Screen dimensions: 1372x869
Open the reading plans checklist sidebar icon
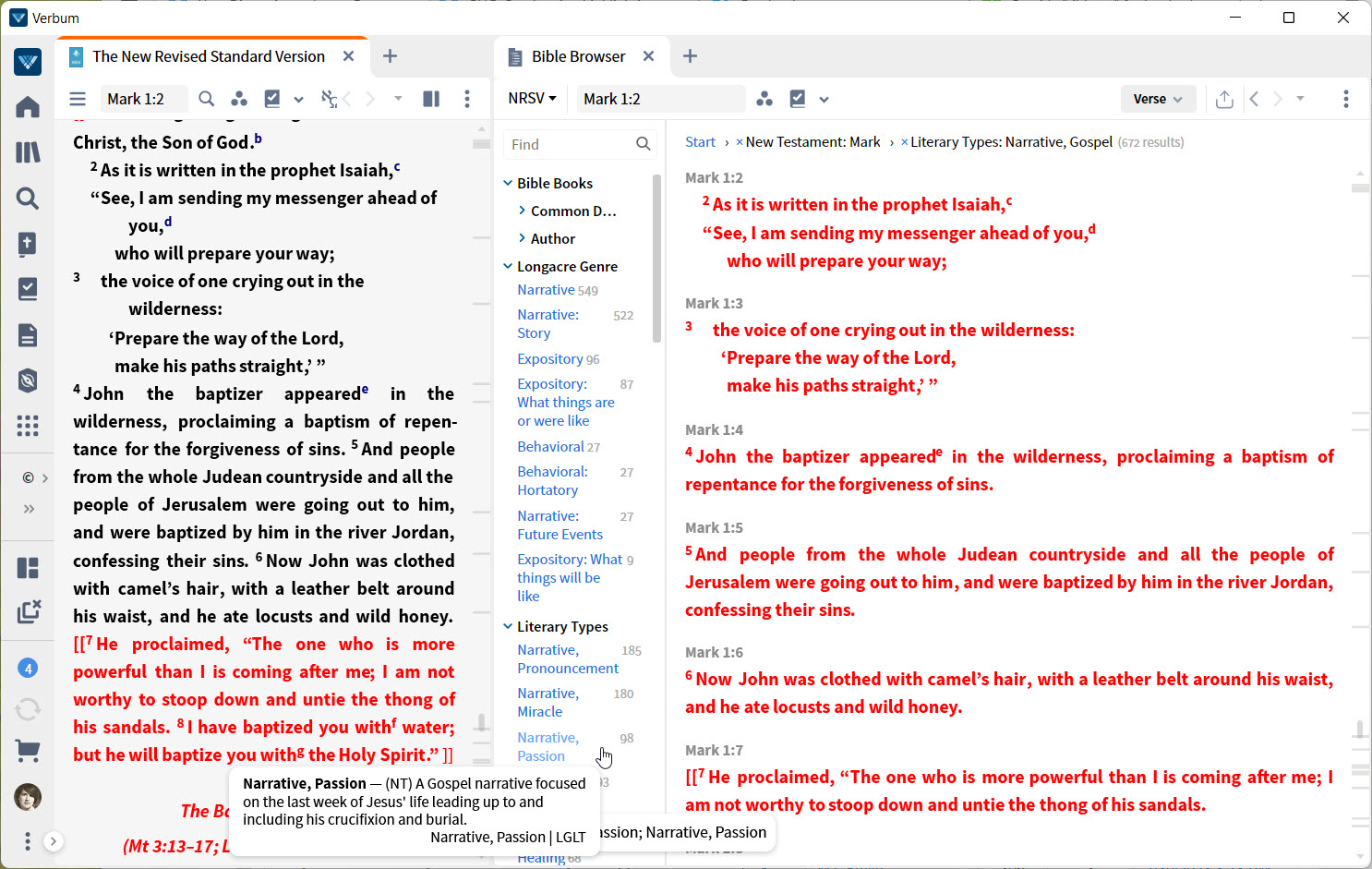pyautogui.click(x=28, y=289)
